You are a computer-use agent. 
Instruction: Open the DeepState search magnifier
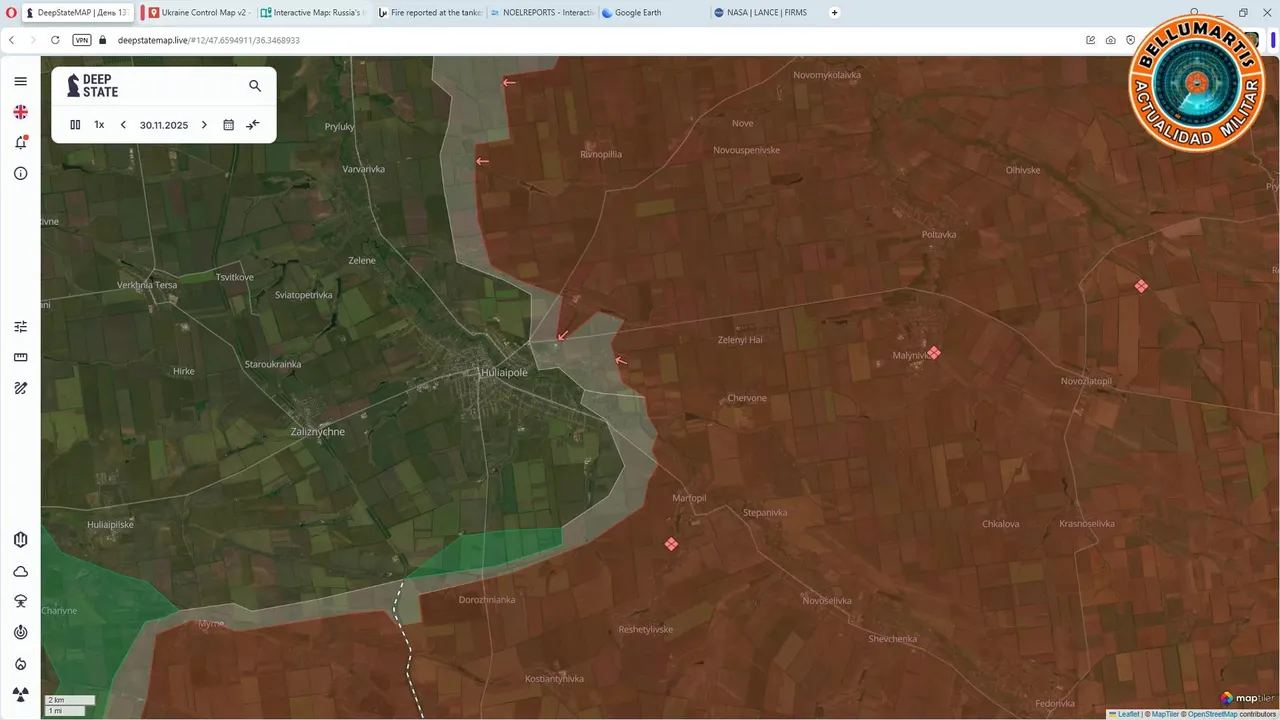[255, 86]
